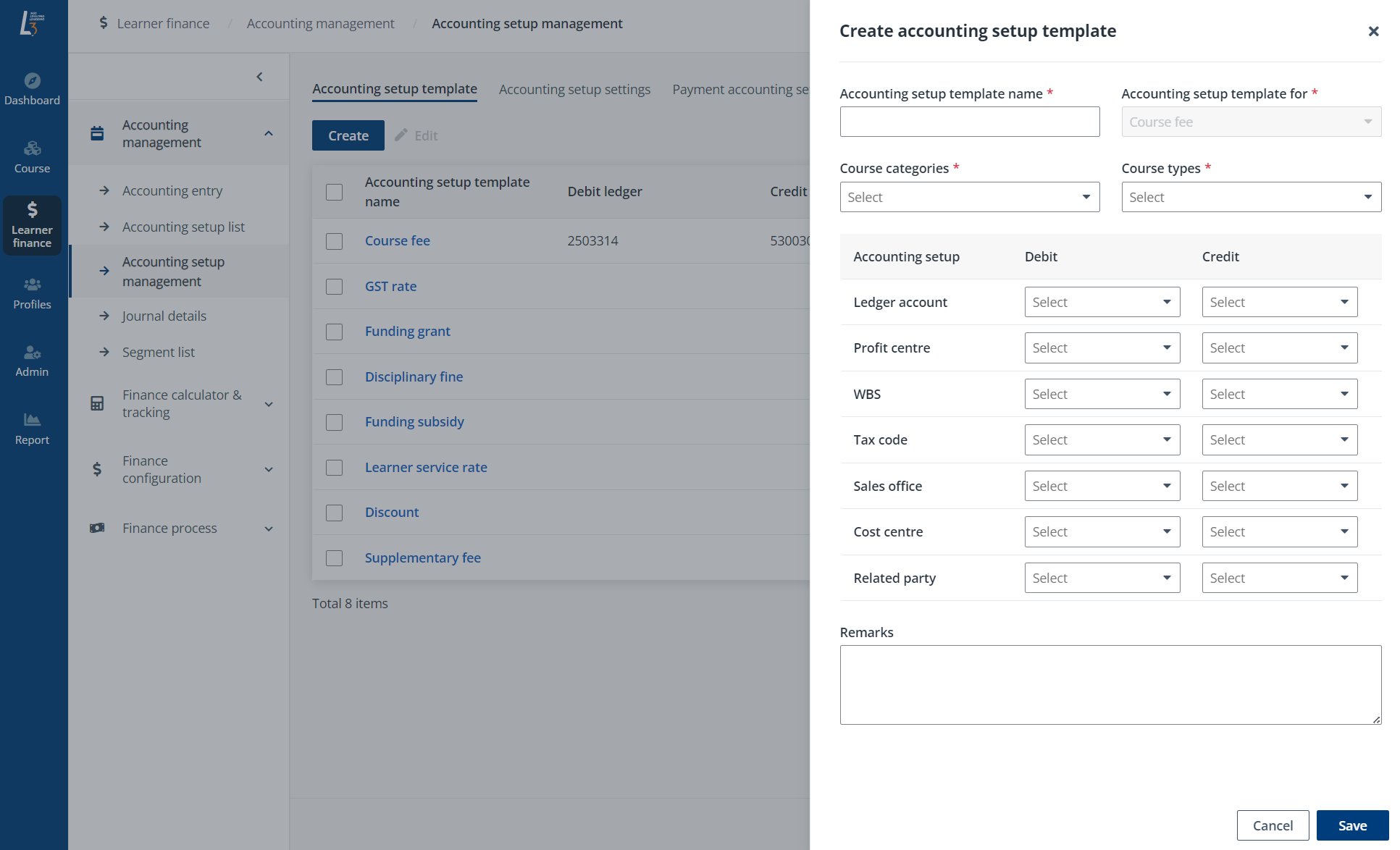
Task: Select the Learner finance sidebar icon
Action: 33,224
